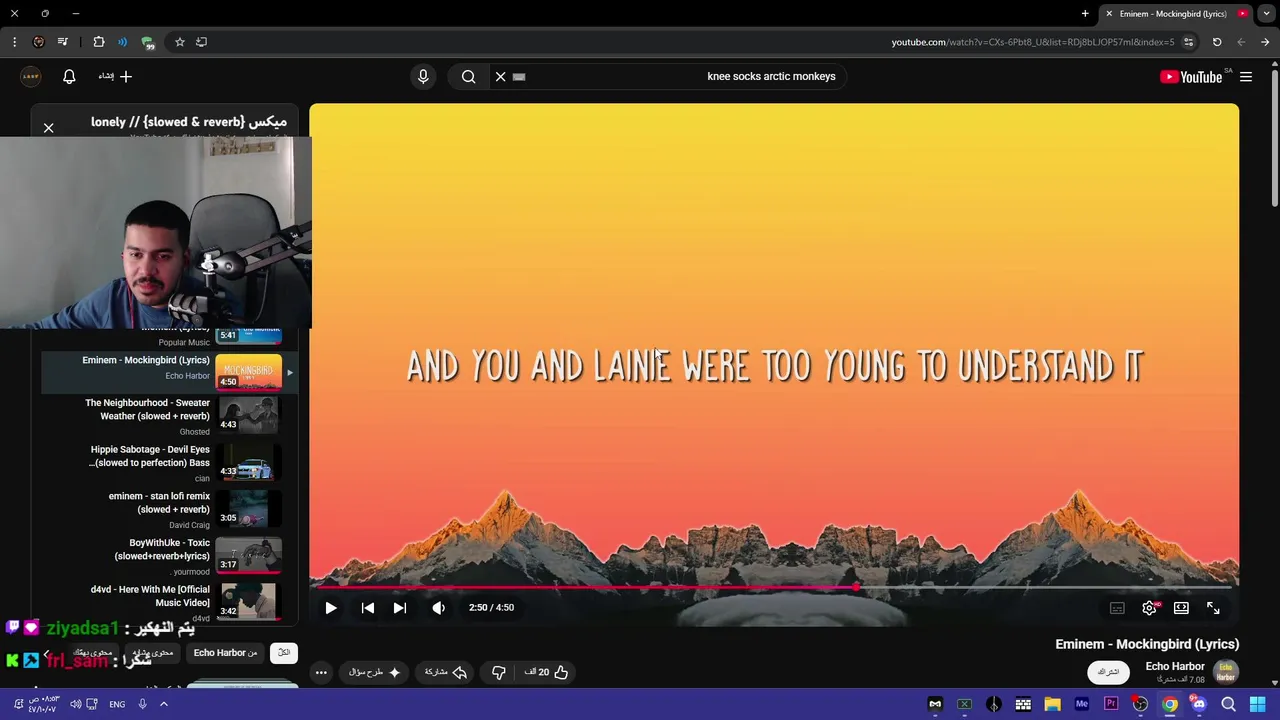Click the sparkle Ask question button

375,672
